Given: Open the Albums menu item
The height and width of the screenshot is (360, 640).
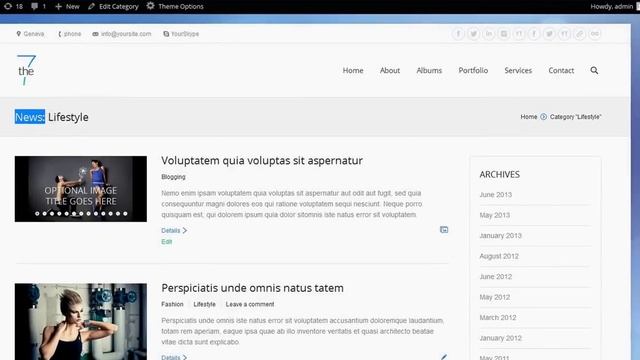Looking at the screenshot, I should click(429, 71).
